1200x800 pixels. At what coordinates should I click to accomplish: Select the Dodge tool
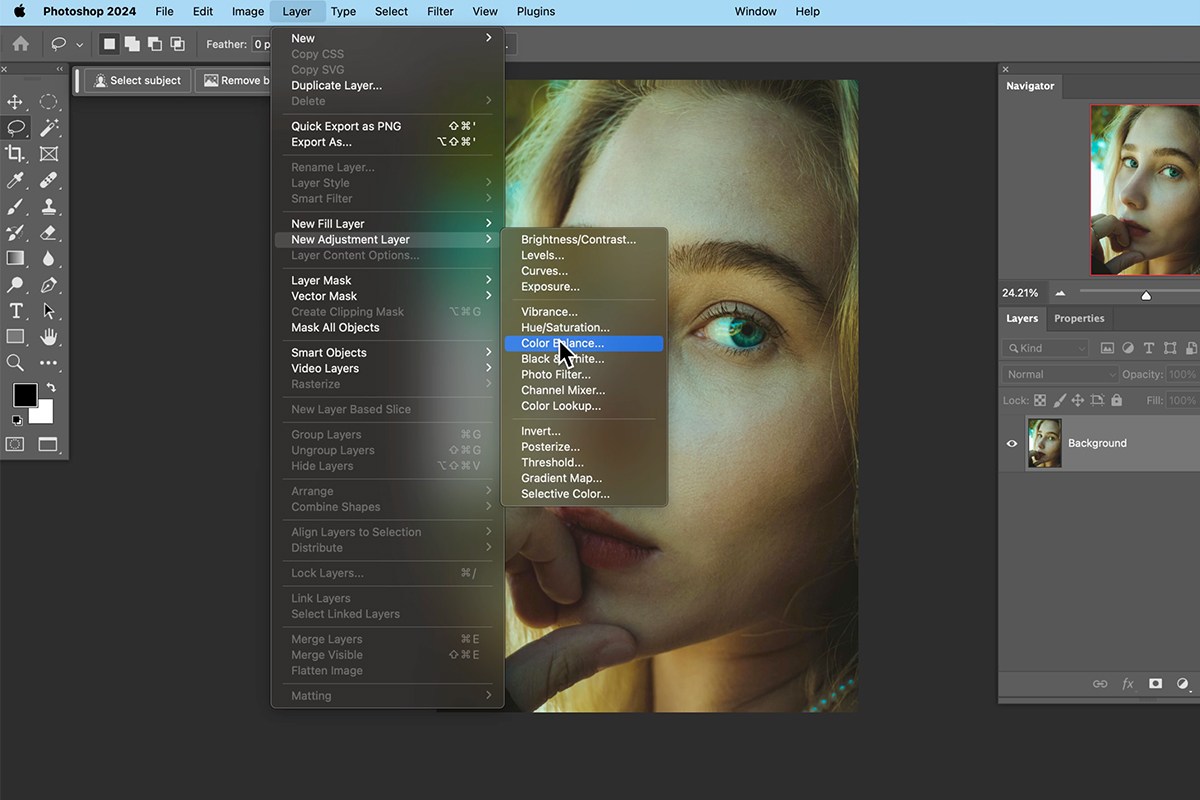(x=15, y=285)
